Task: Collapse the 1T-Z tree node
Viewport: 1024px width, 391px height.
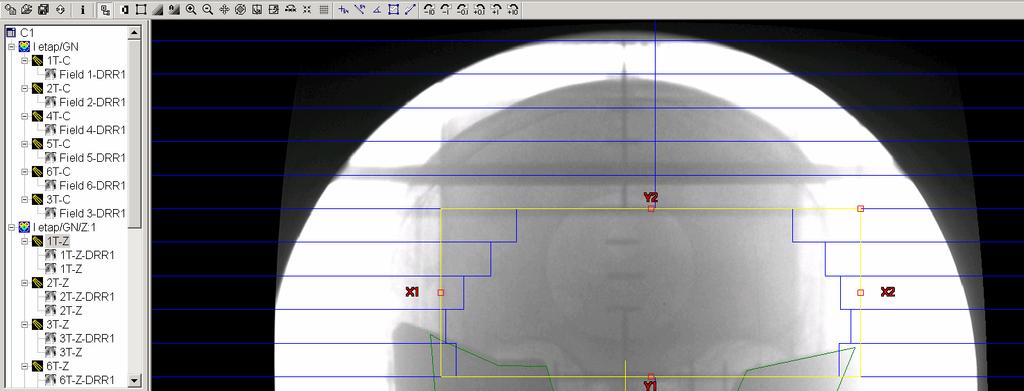Action: [x=25, y=241]
